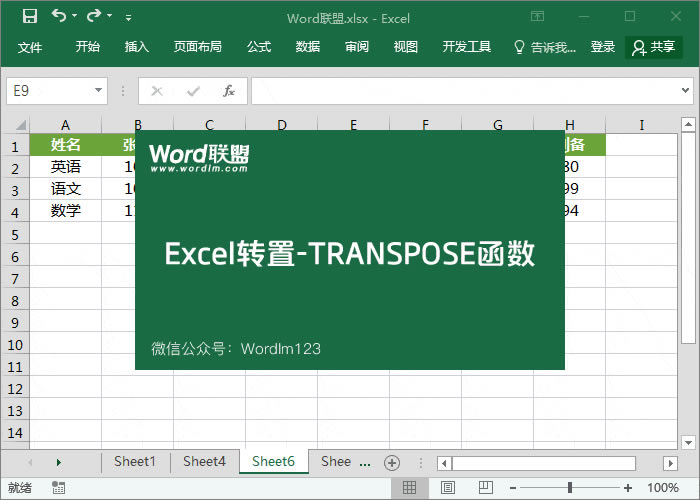Switch to the 插入 ribbon tab
Image resolution: width=700 pixels, height=500 pixels.
(x=137, y=46)
